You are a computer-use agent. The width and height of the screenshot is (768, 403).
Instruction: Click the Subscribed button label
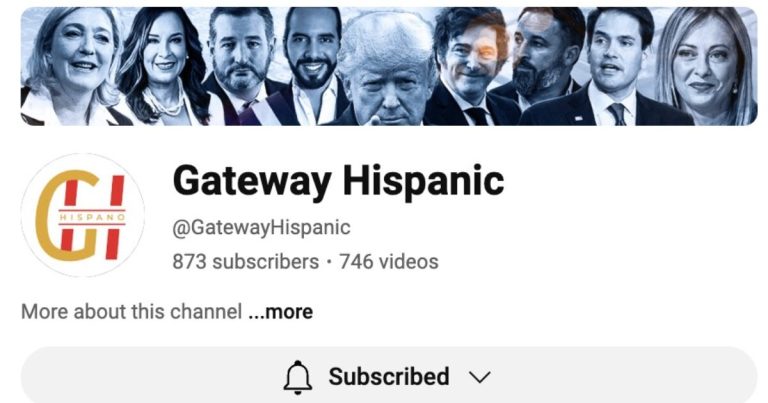[389, 377]
